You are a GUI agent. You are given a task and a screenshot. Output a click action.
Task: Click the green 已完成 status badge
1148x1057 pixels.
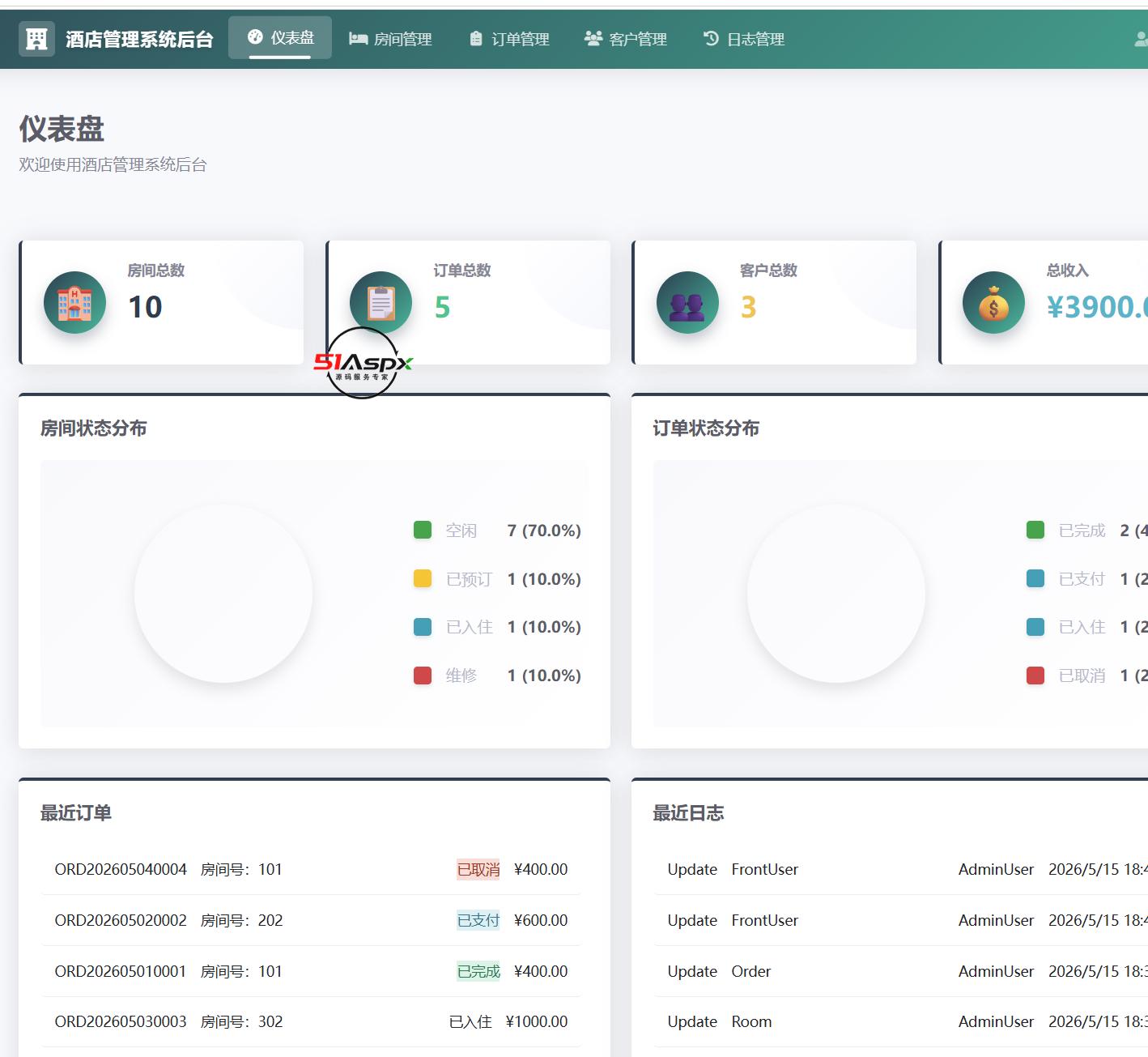[x=478, y=971]
